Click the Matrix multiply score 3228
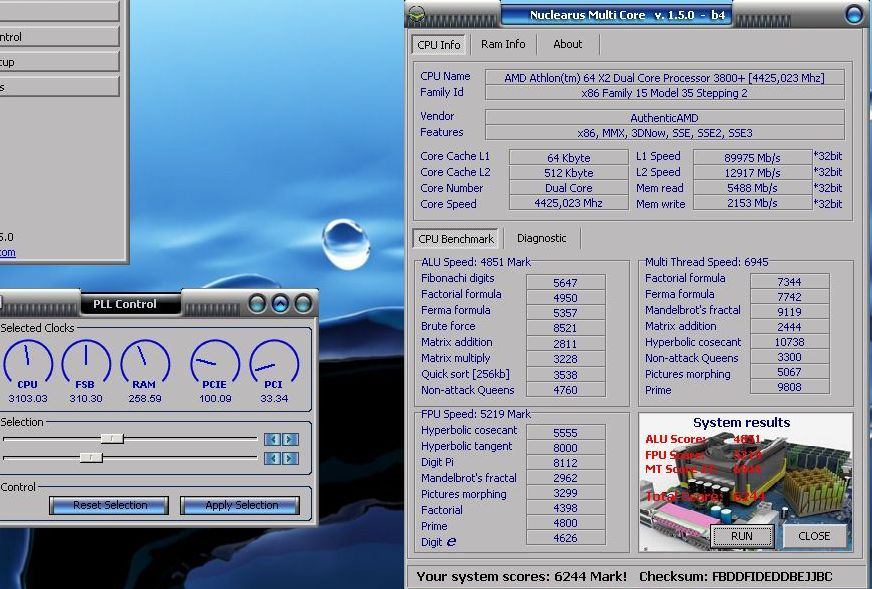872x589 pixels. (566, 359)
